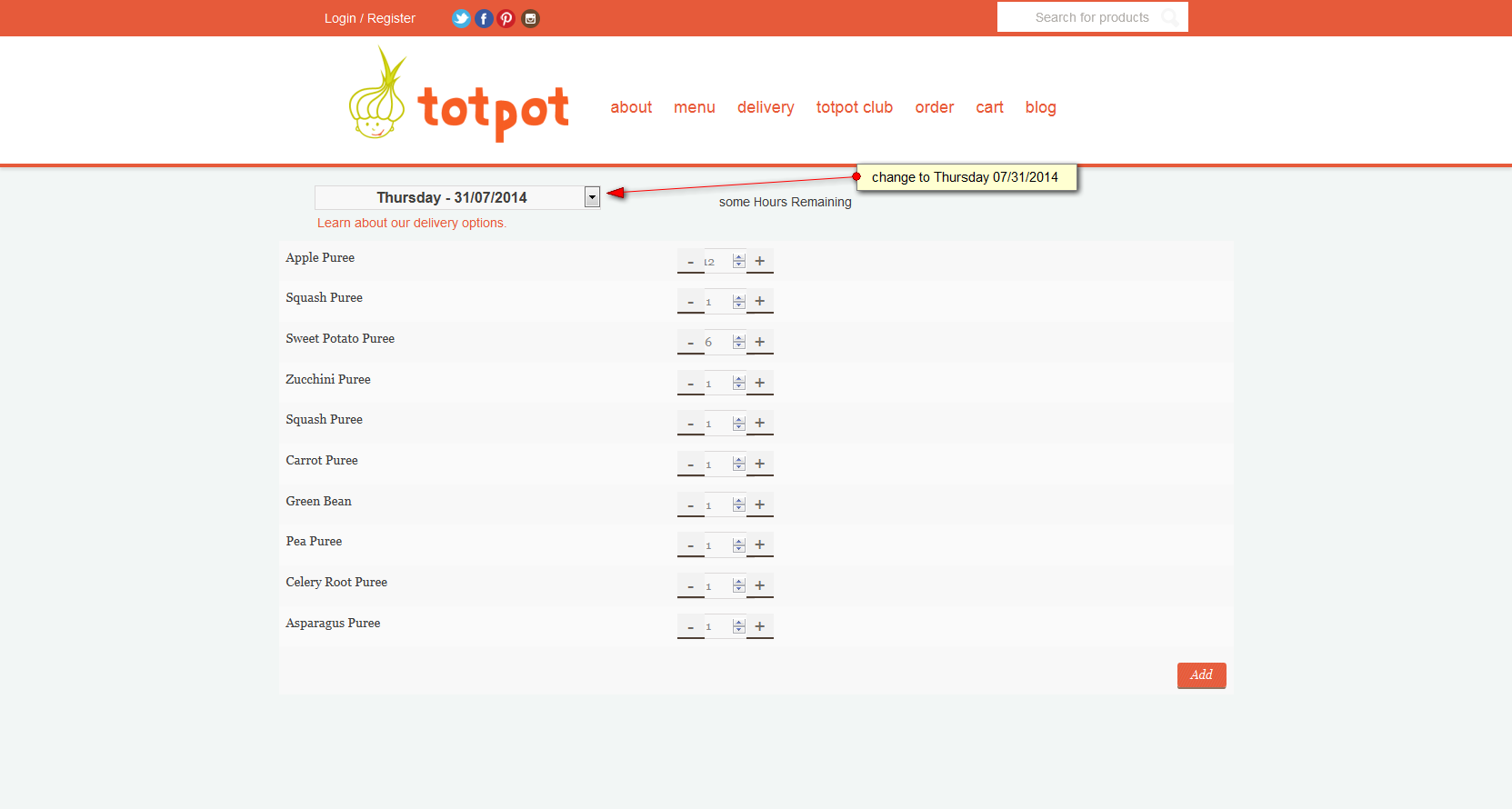The width and height of the screenshot is (1512, 809).
Task: Click the Add button
Action: 1202,675
